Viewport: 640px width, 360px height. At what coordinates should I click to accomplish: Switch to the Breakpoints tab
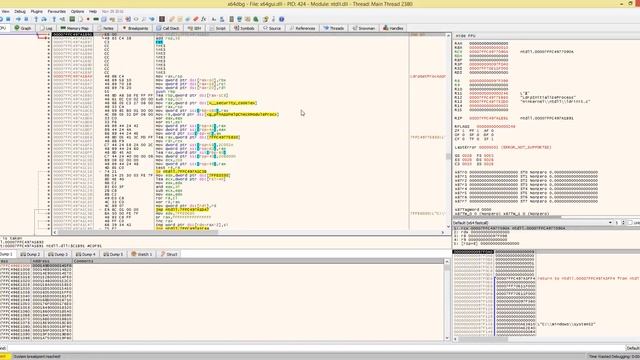(136, 28)
